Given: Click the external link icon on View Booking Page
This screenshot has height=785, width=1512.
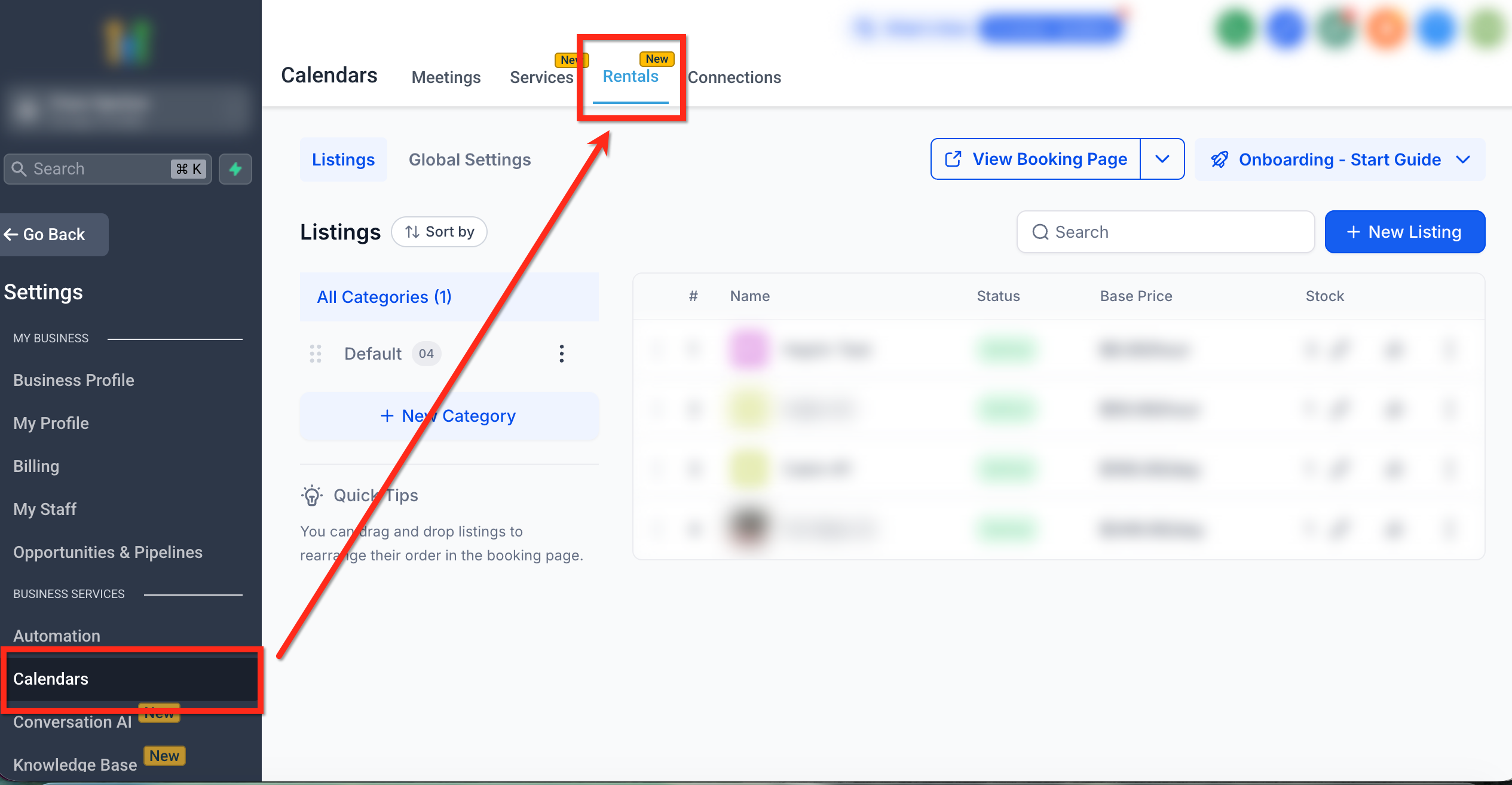Looking at the screenshot, I should [953, 160].
